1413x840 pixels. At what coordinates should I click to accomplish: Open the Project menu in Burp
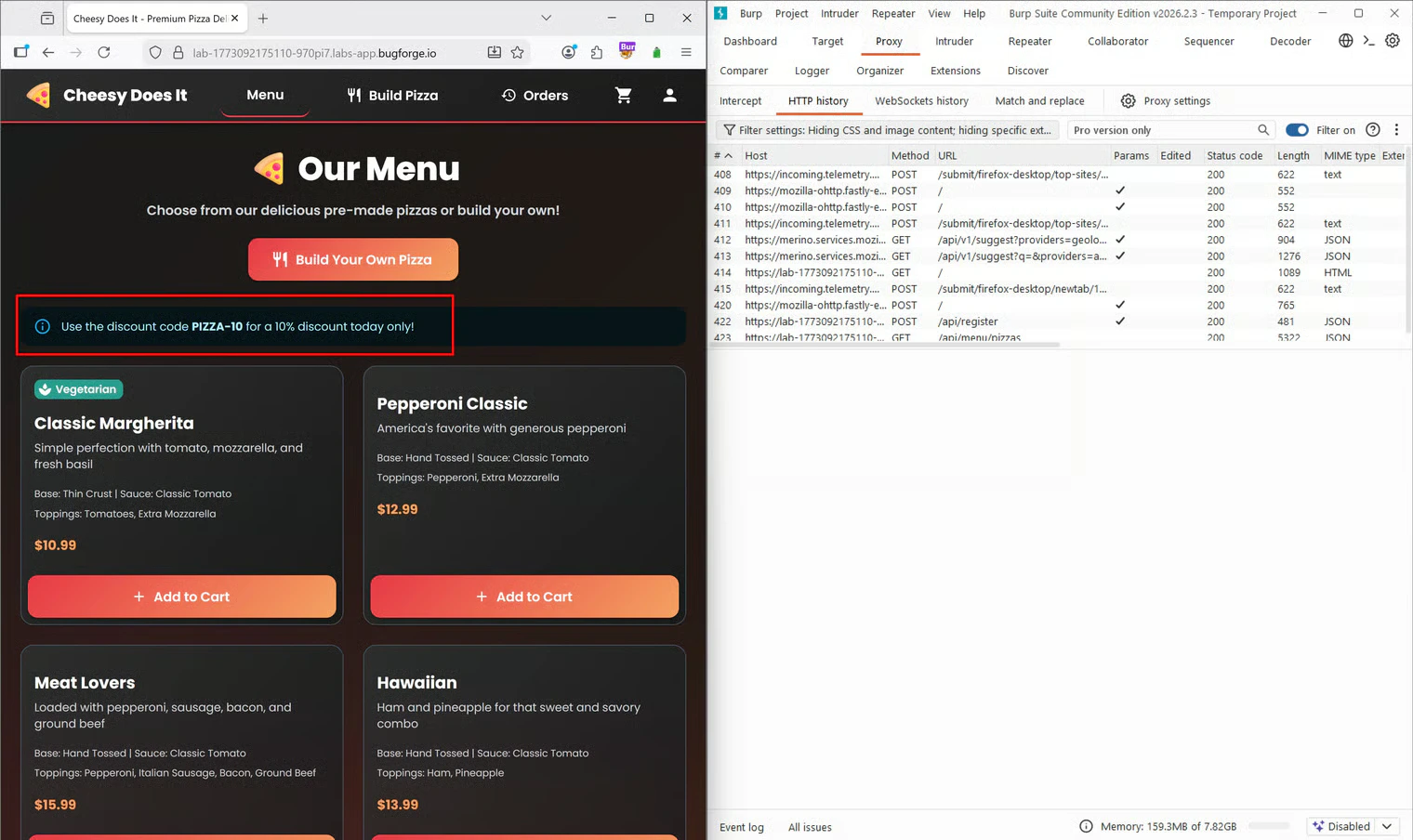click(791, 13)
